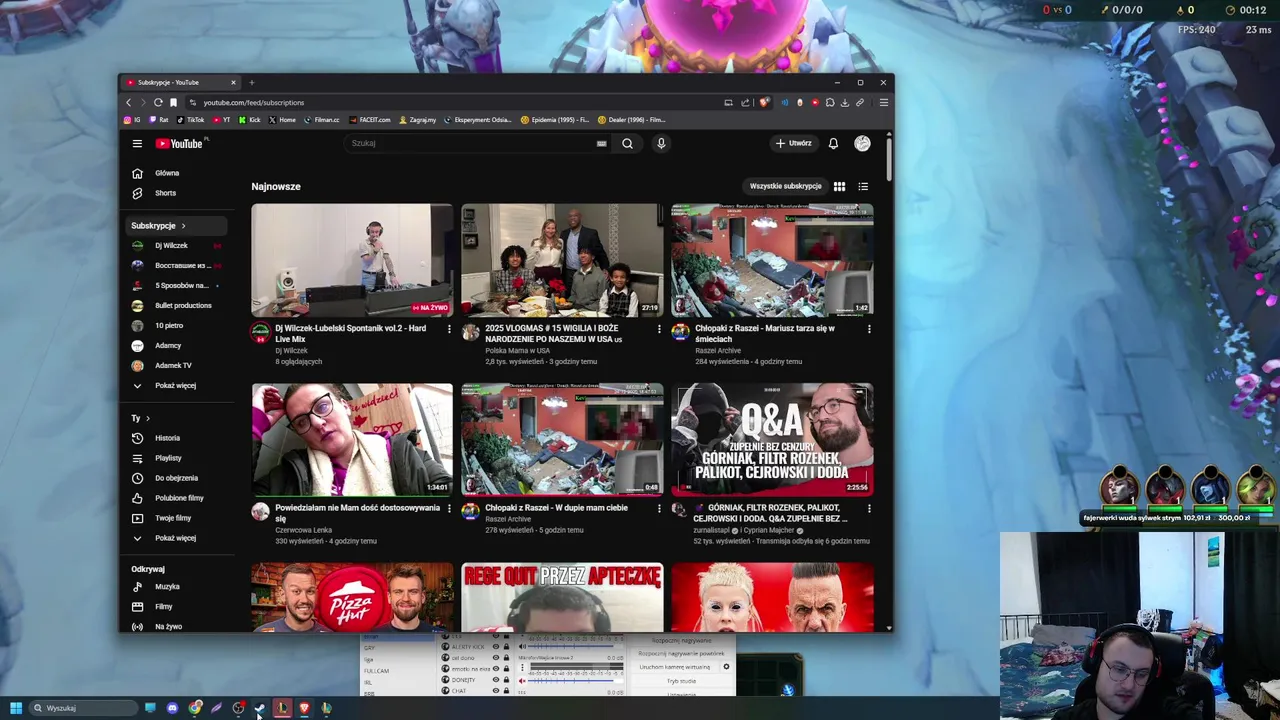Open the Pizza Hut video thumbnail
1280x720 pixels.
coord(352,597)
